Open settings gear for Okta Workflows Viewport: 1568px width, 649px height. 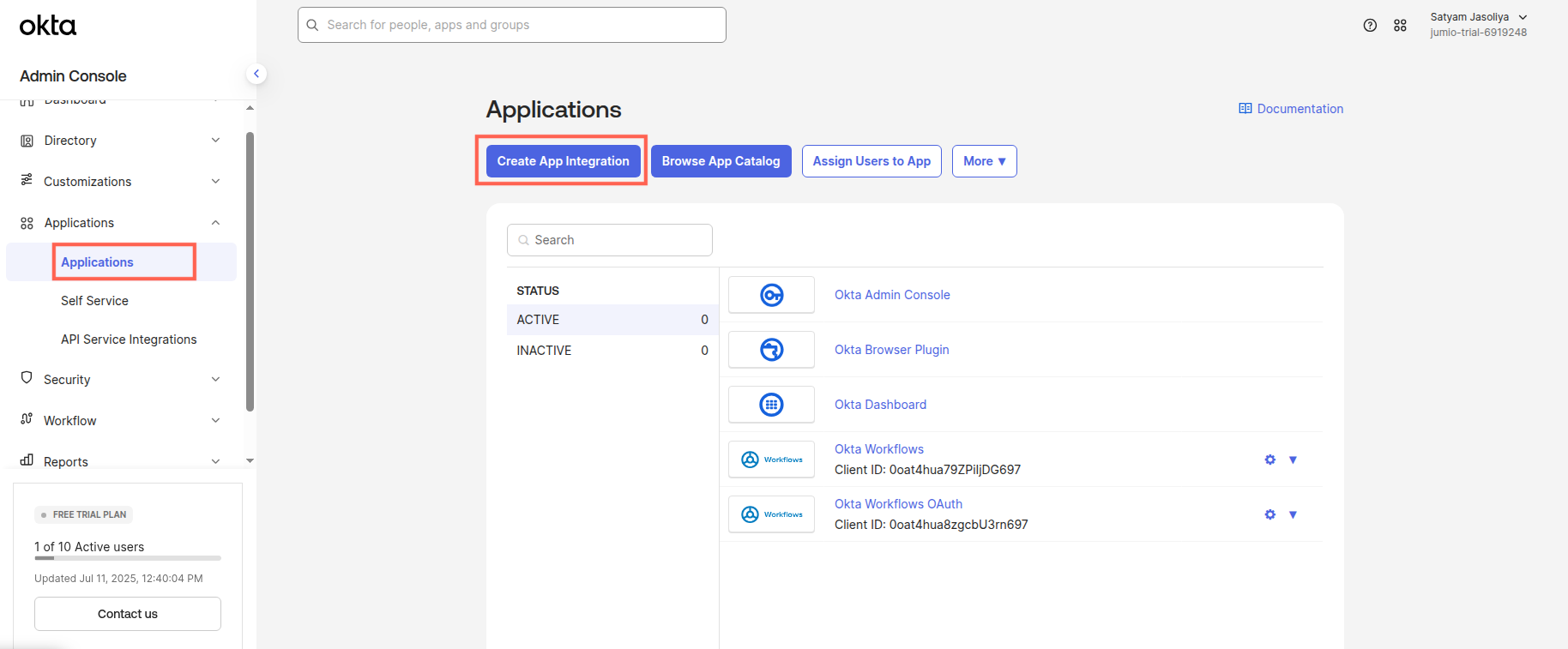click(1269, 460)
